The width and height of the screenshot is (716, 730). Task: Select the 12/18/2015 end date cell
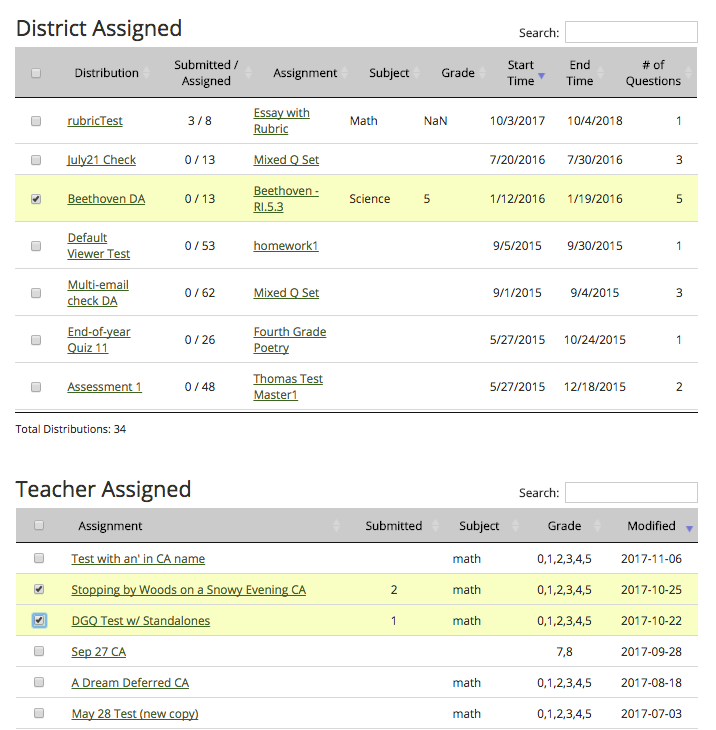click(x=594, y=387)
